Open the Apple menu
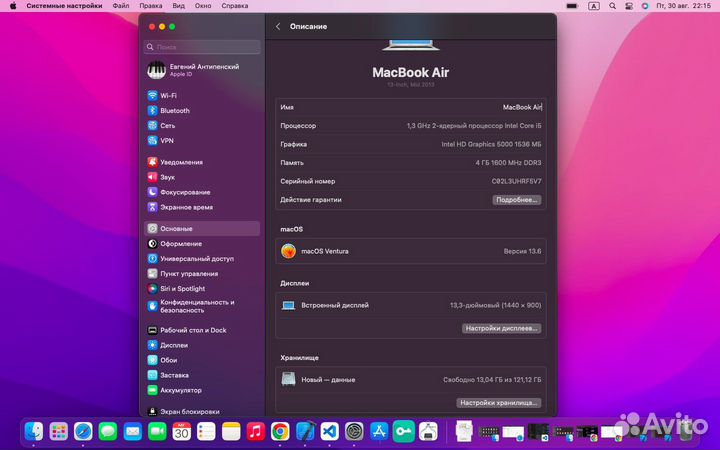 (x=13, y=6)
